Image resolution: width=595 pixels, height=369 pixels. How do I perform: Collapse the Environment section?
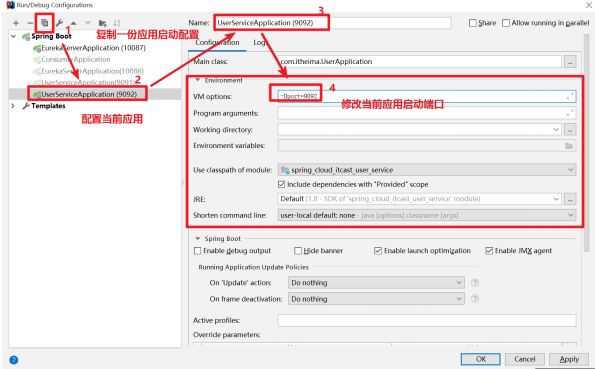pos(198,80)
